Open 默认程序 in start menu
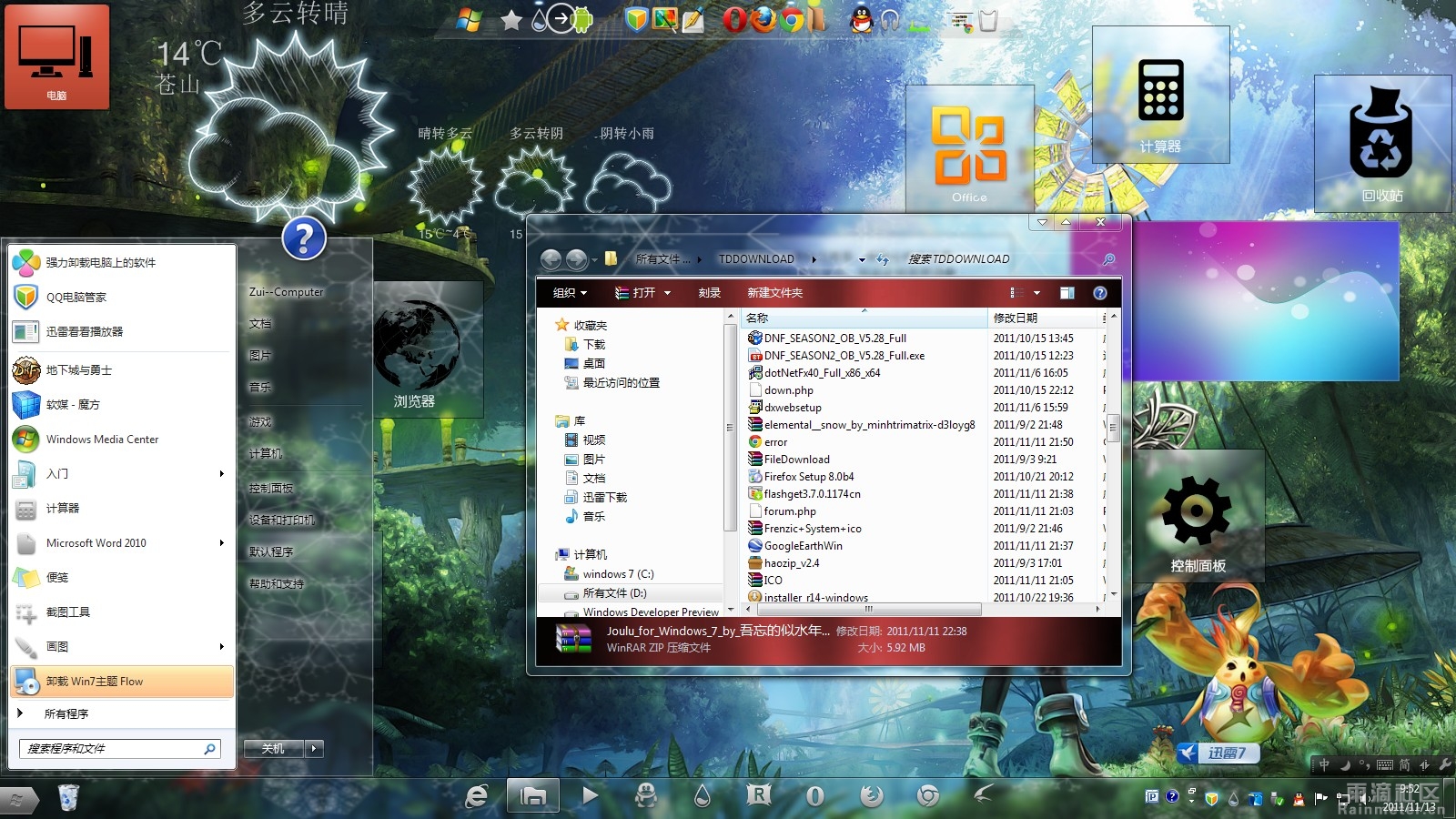 pos(271,551)
